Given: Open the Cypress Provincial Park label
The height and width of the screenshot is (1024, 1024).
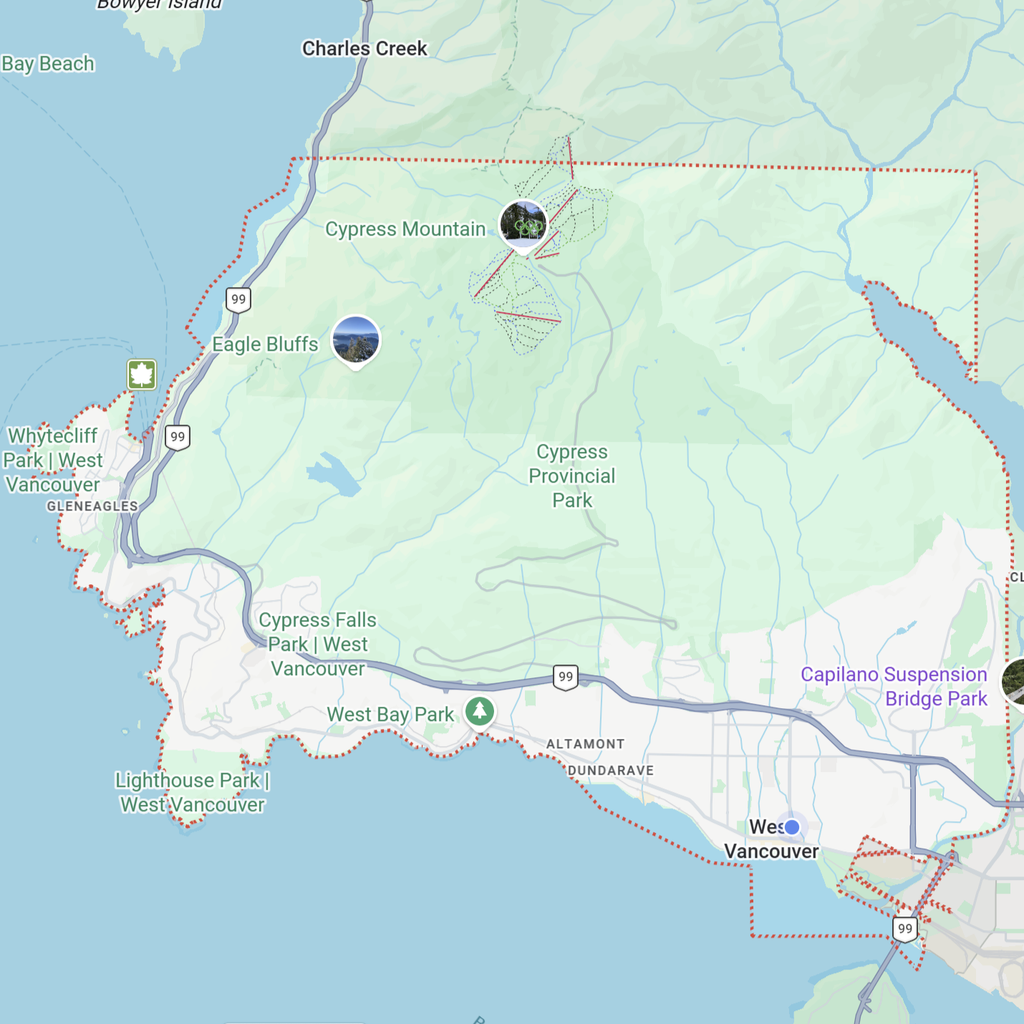Looking at the screenshot, I should click(x=572, y=476).
